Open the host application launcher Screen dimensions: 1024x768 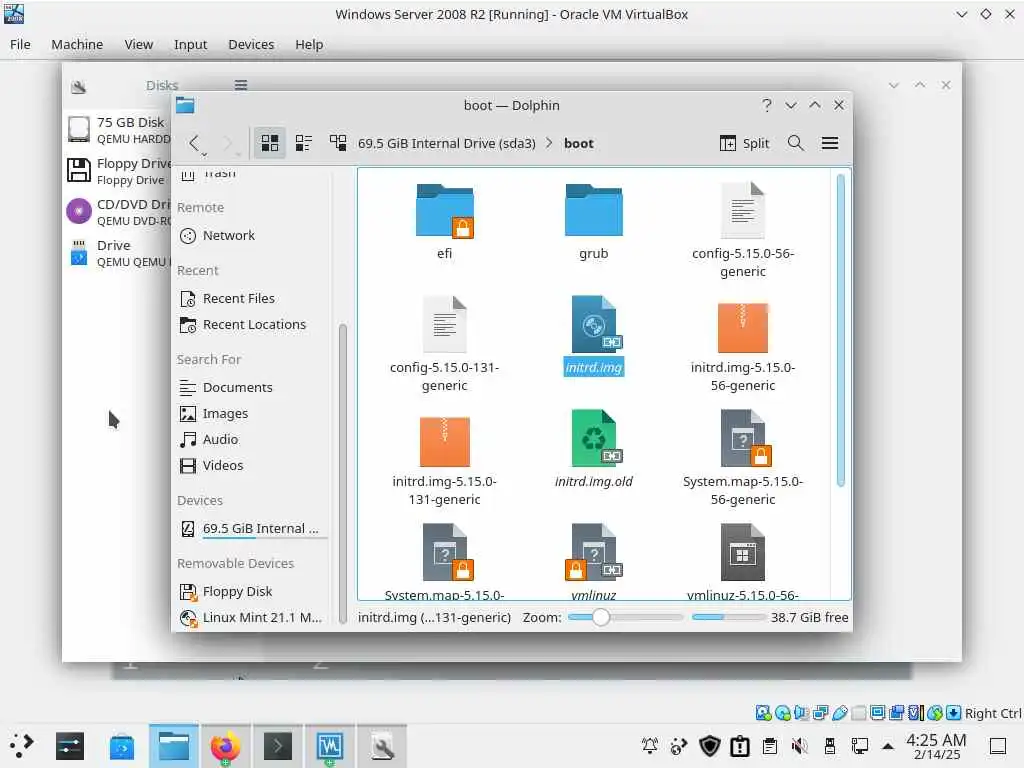tap(22, 746)
